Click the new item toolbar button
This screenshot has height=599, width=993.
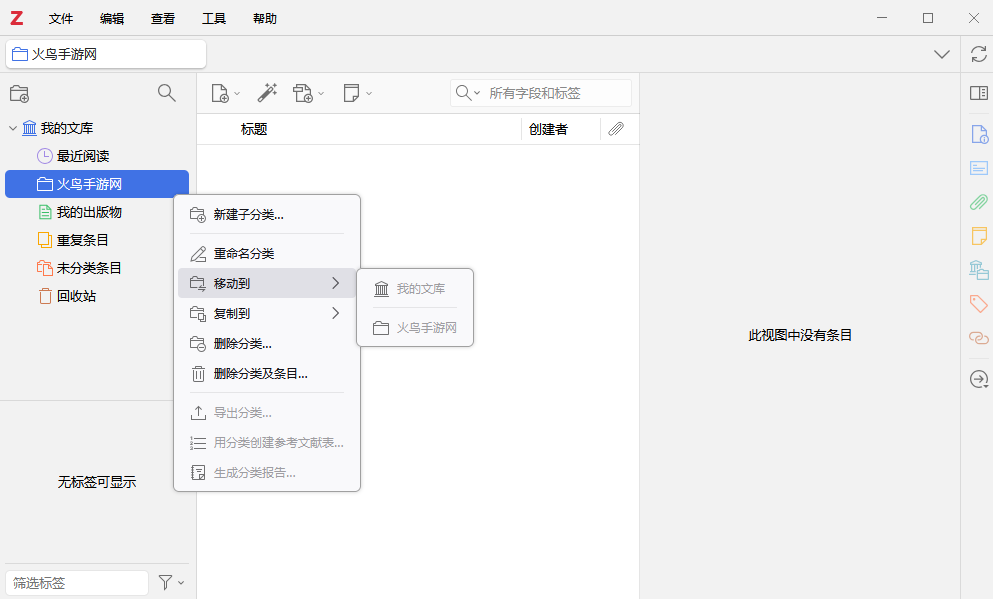pos(225,93)
